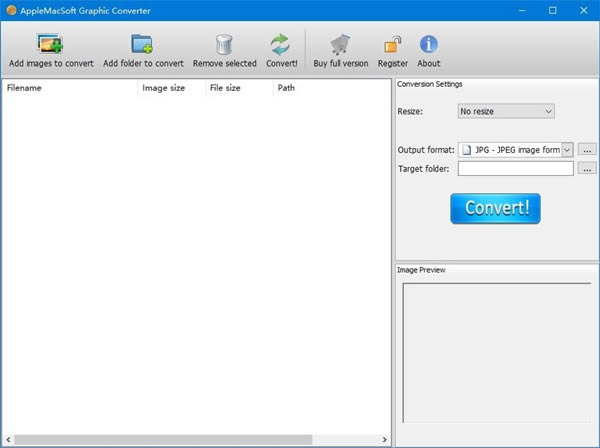Click the application icon in the title bar
The image size is (600, 448).
click(10, 9)
